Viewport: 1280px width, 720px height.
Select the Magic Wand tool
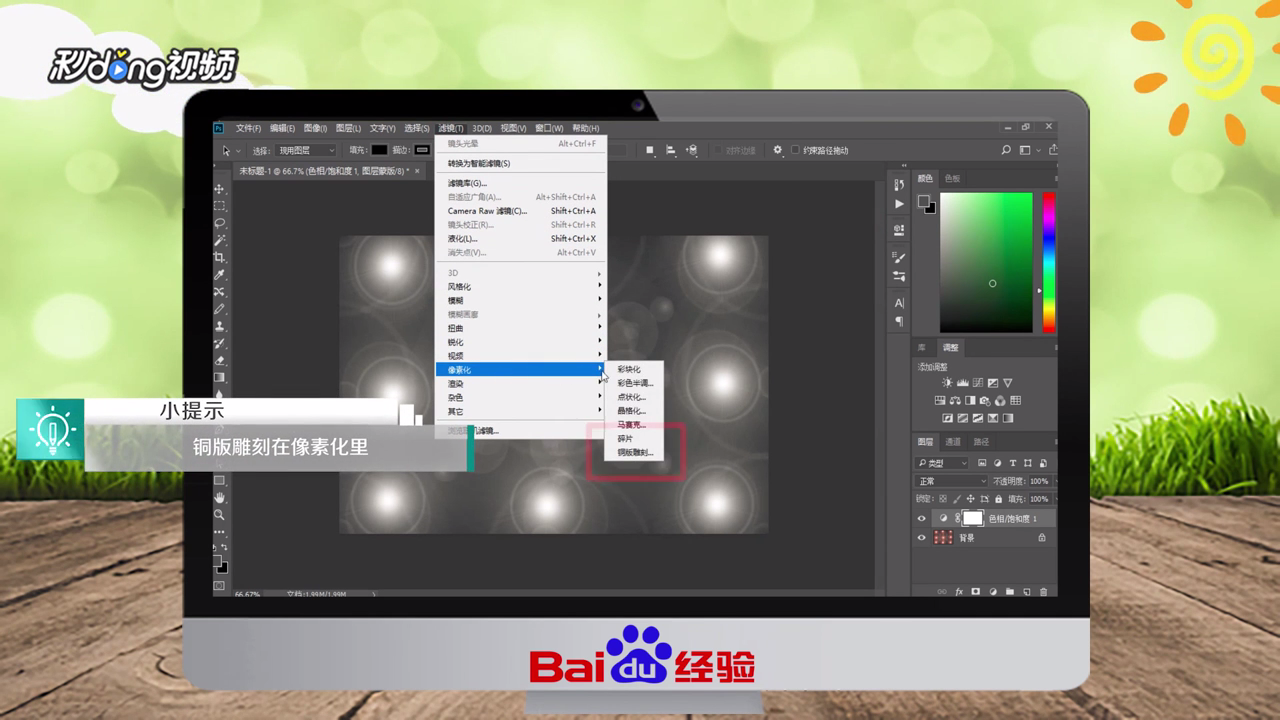pos(220,240)
